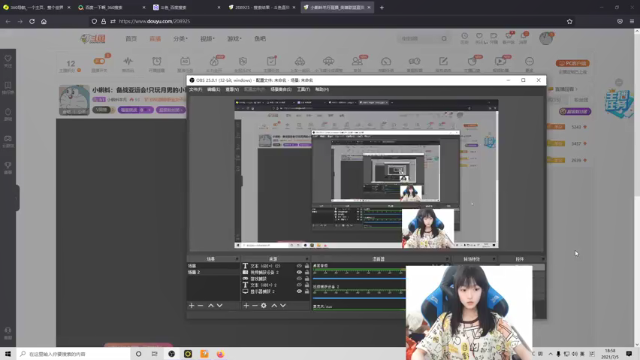Open streamer toolbar more (…) icon
The height and width of the screenshot is (360, 640).
(529, 62)
